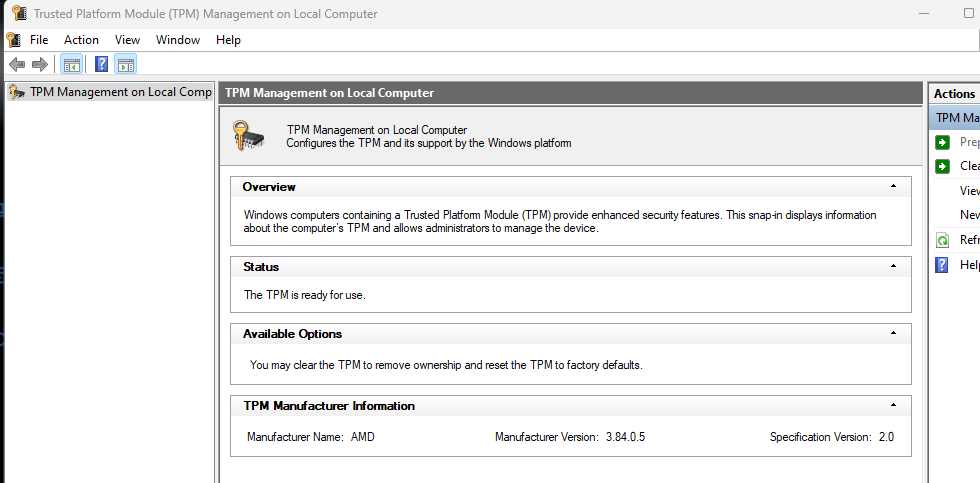Click green arrow icon for Prepare TPM

[x=942, y=142]
